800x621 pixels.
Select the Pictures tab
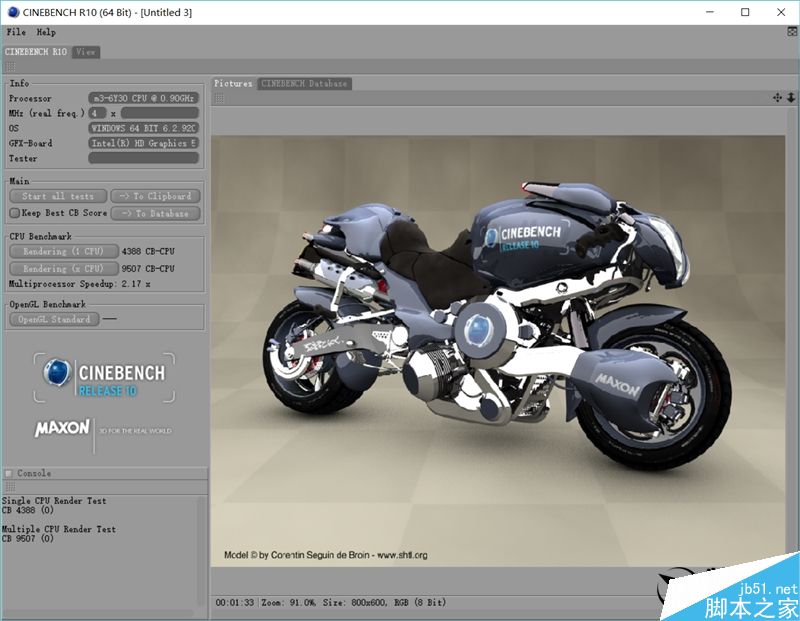(x=233, y=83)
